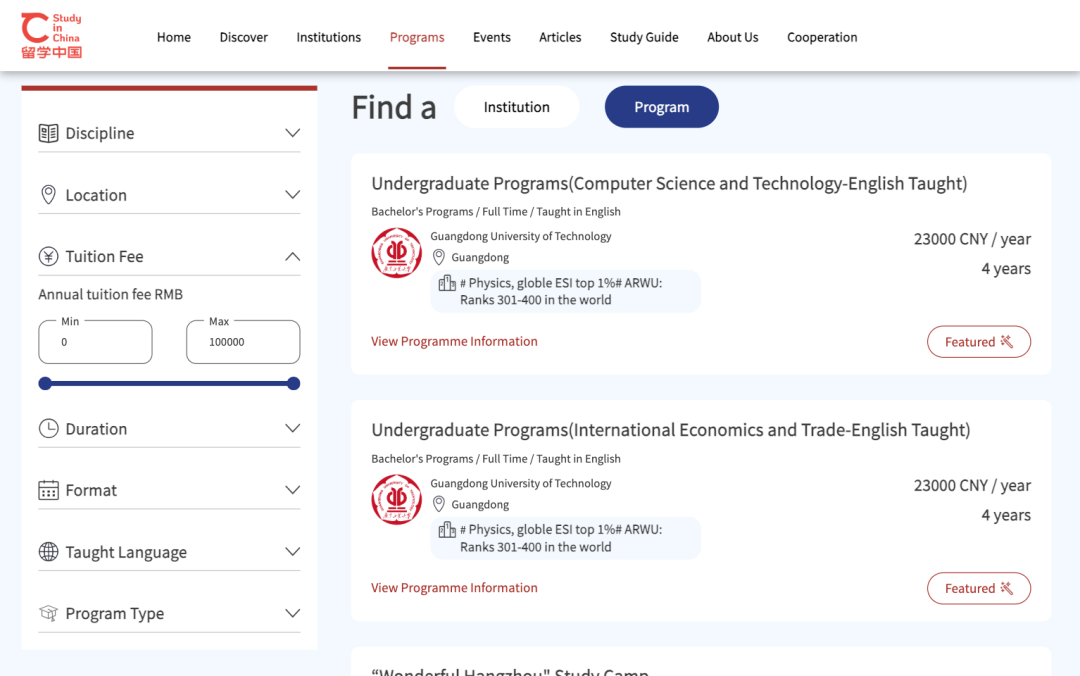The width and height of the screenshot is (1080, 676).
Task: View Programme Information for Computer Science program
Action: [x=454, y=341]
